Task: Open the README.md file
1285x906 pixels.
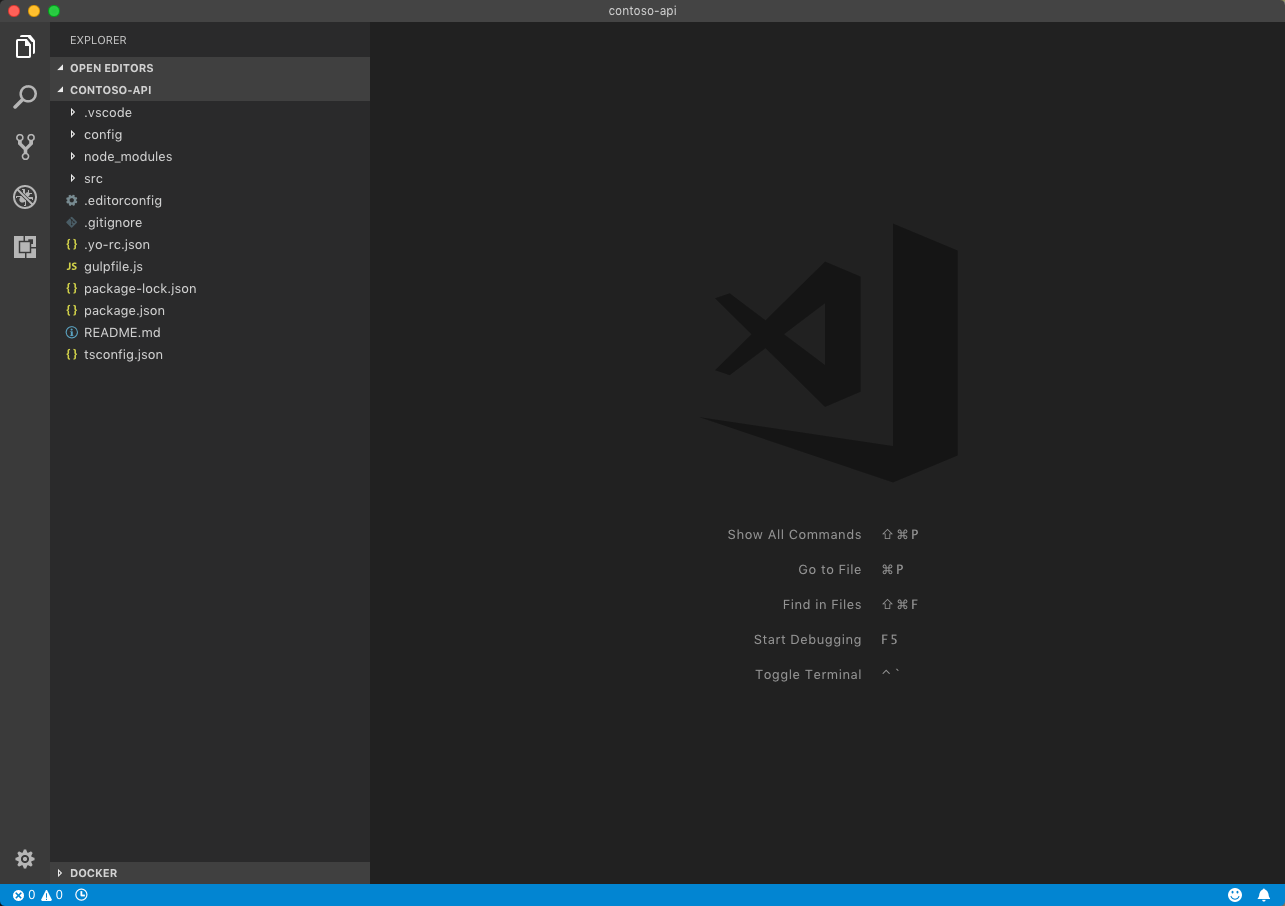Action: click(122, 332)
